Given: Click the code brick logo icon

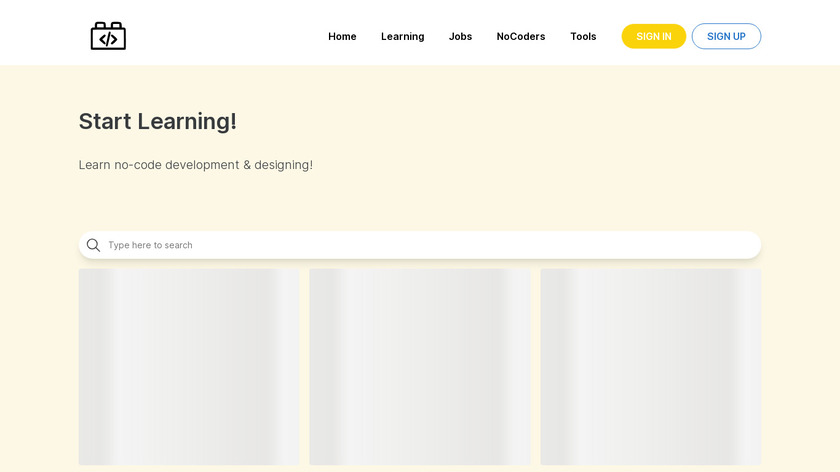Looking at the screenshot, I should 108,36.
